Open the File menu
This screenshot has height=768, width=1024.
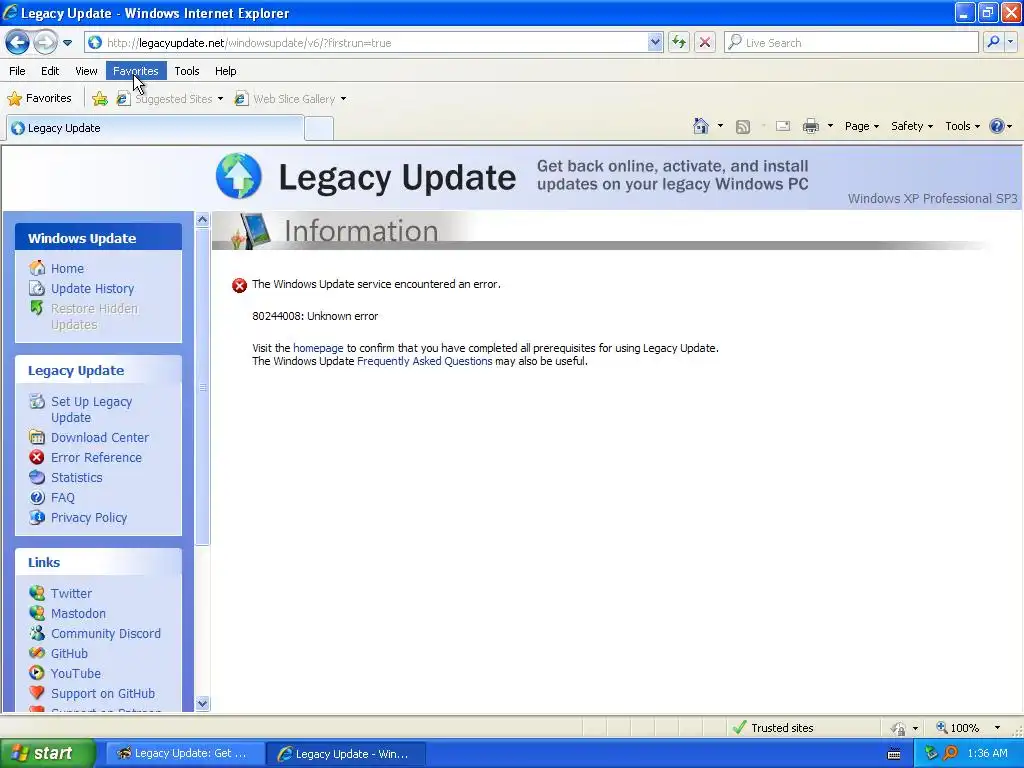pos(17,71)
